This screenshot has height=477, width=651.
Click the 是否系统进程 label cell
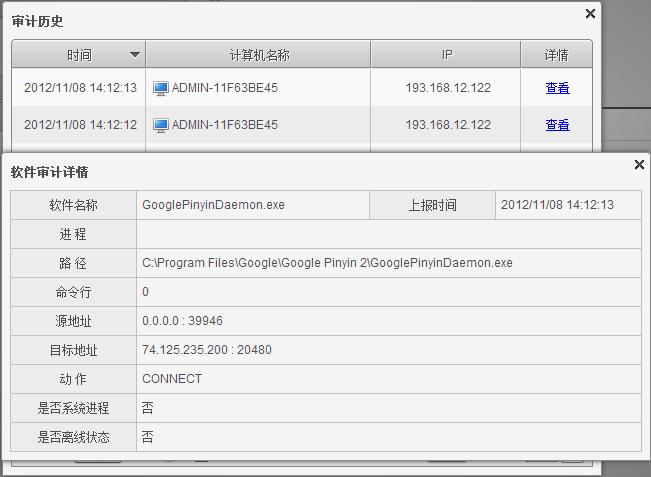click(73, 408)
